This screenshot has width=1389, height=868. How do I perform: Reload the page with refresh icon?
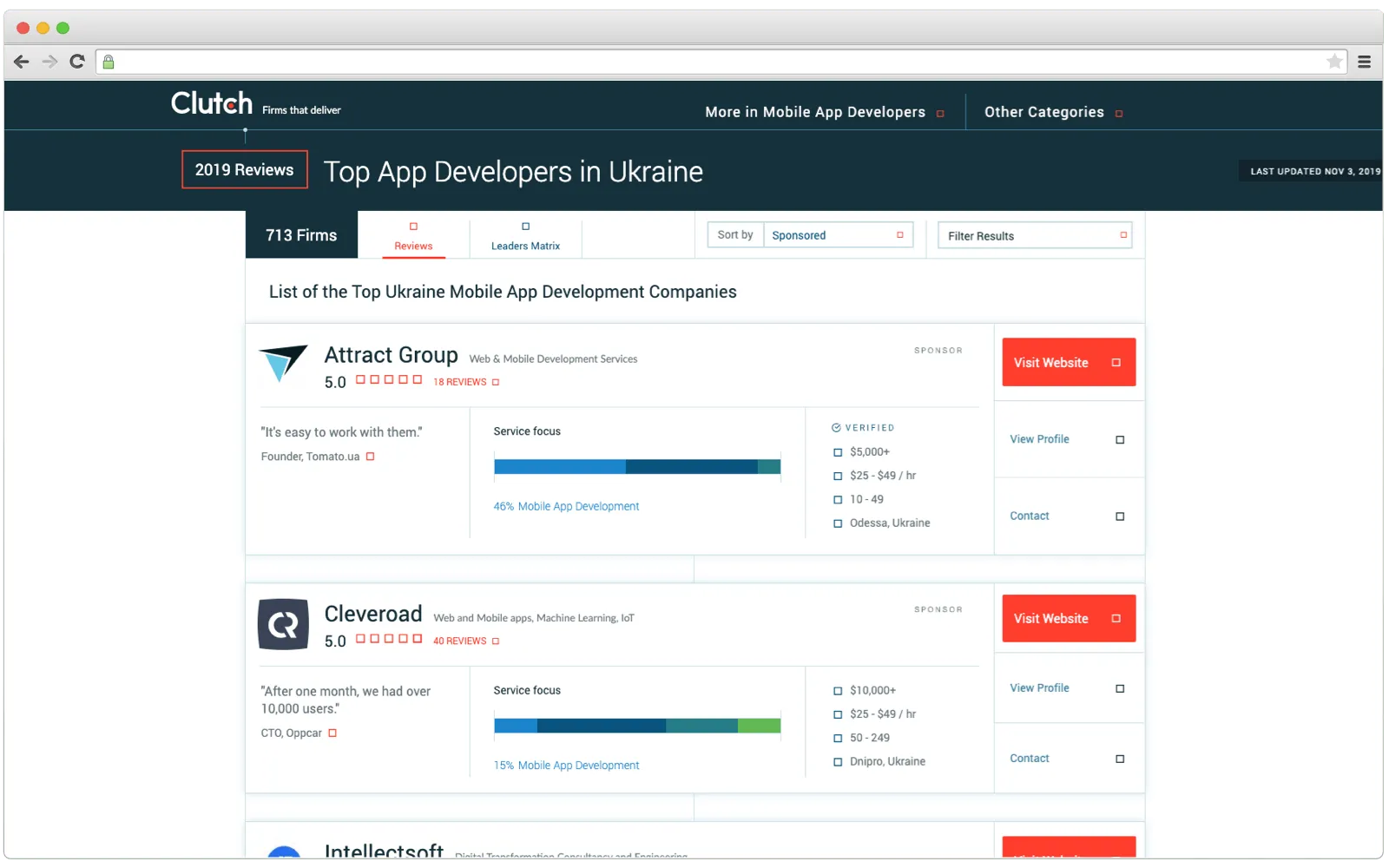point(77,62)
